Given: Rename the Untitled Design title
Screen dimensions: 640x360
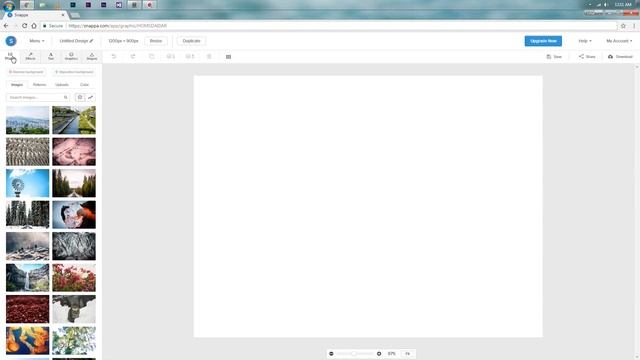Looking at the screenshot, I should click(x=76, y=41).
